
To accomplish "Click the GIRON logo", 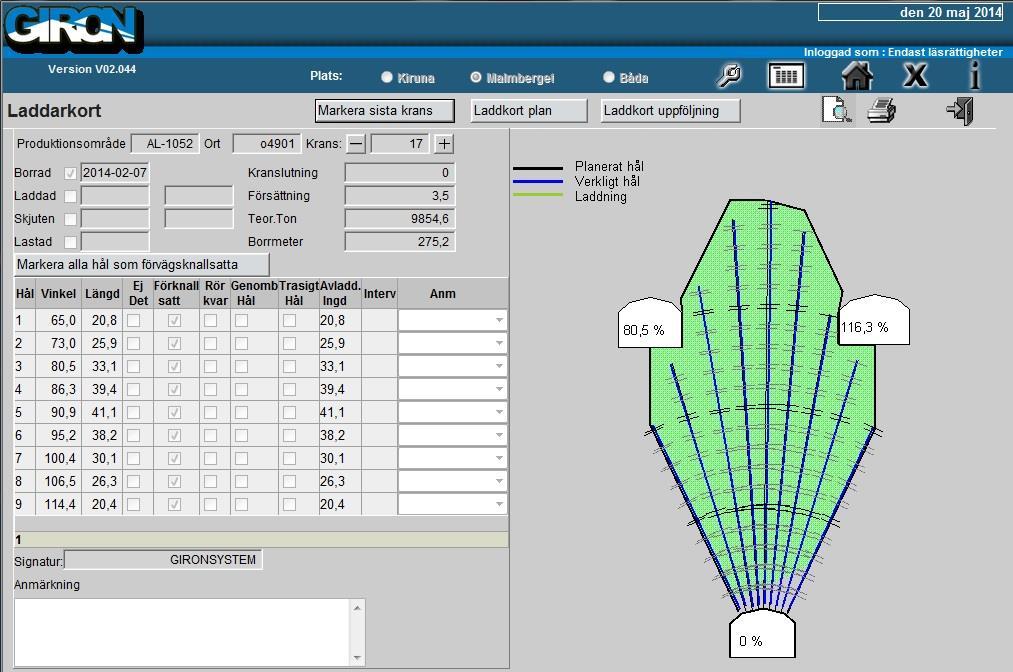I will 73,29.
